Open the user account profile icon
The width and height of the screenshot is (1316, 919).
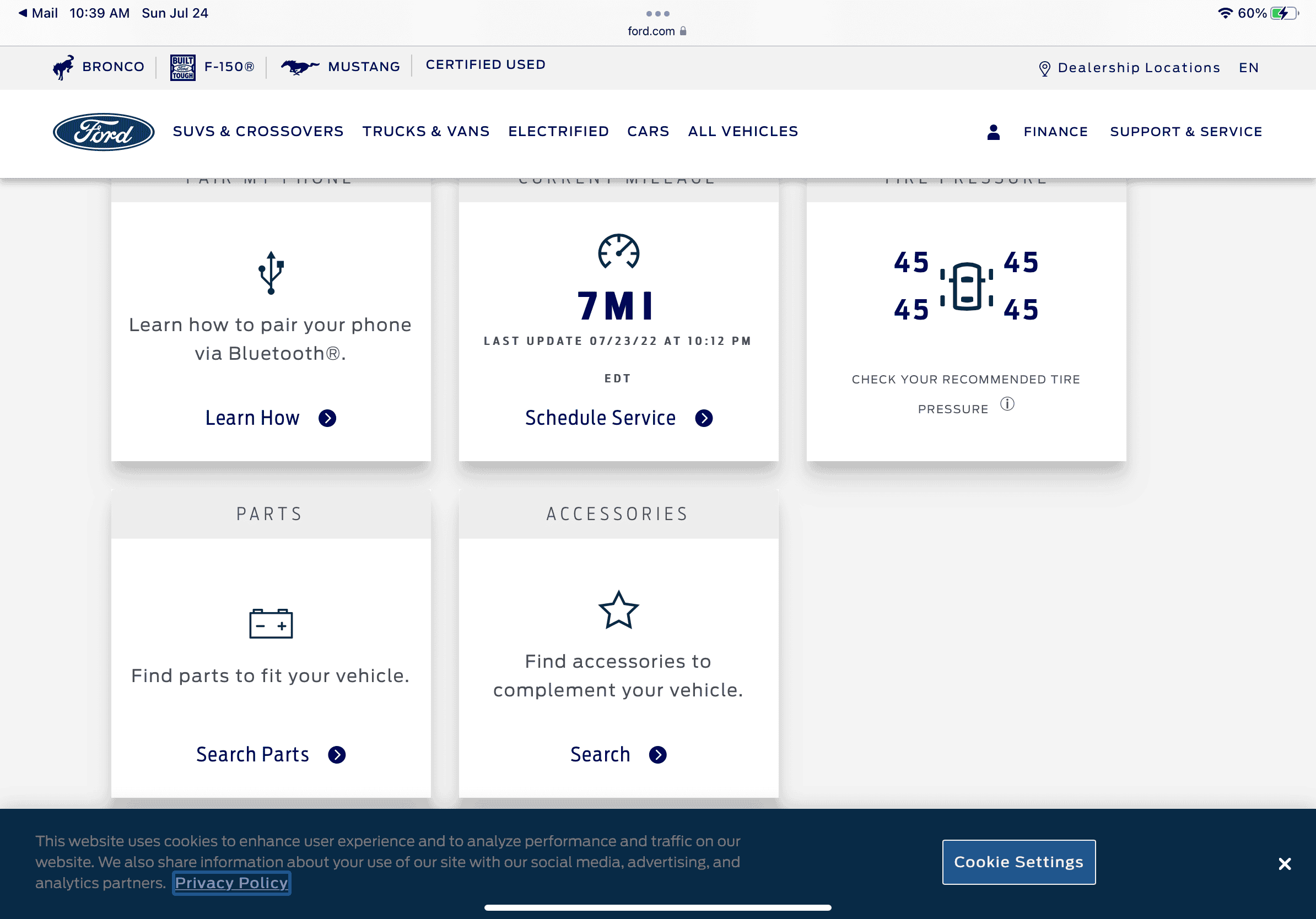click(x=993, y=132)
